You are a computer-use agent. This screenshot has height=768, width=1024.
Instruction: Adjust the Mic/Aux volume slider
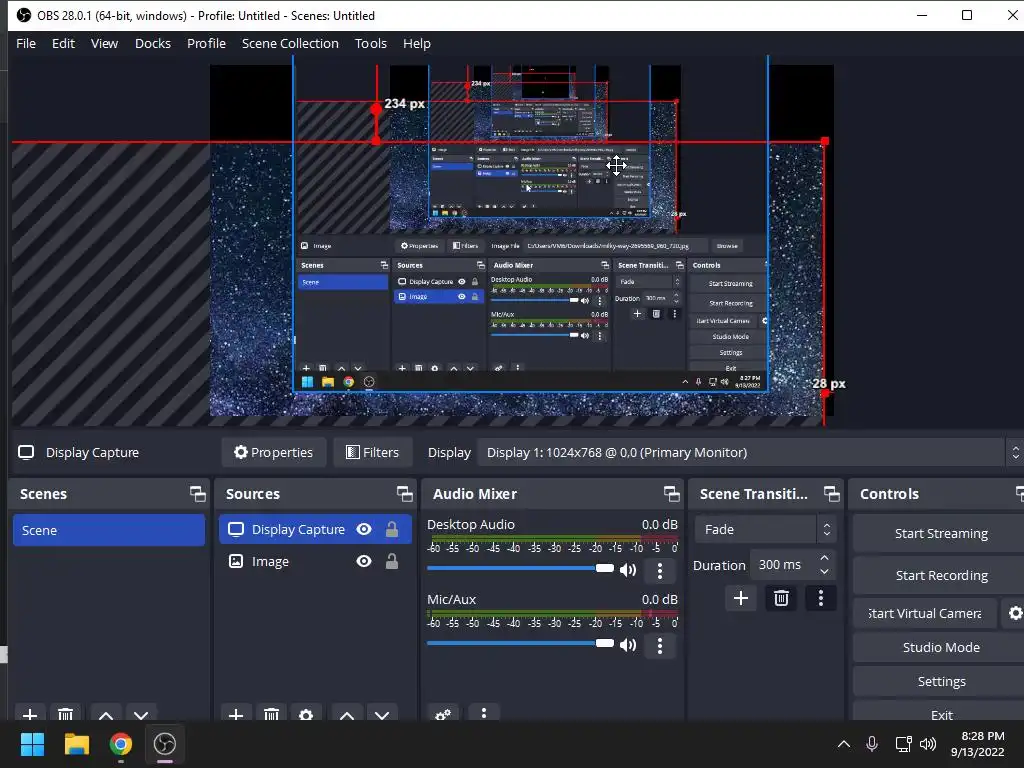520,643
